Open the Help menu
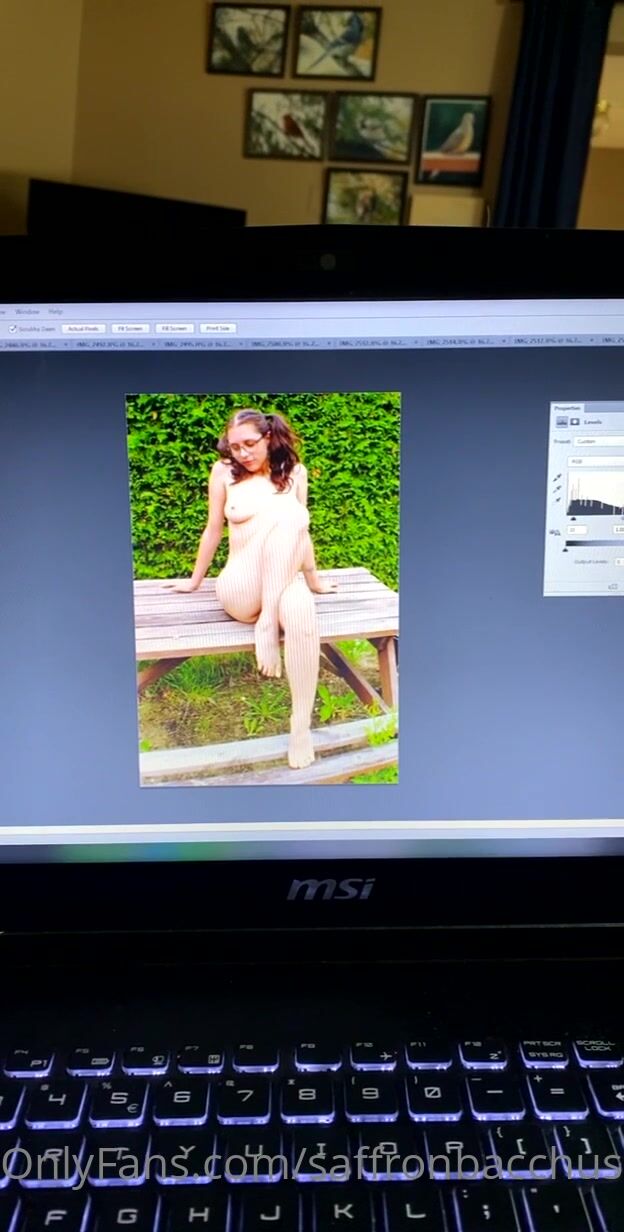The image size is (624, 1232). coord(55,312)
